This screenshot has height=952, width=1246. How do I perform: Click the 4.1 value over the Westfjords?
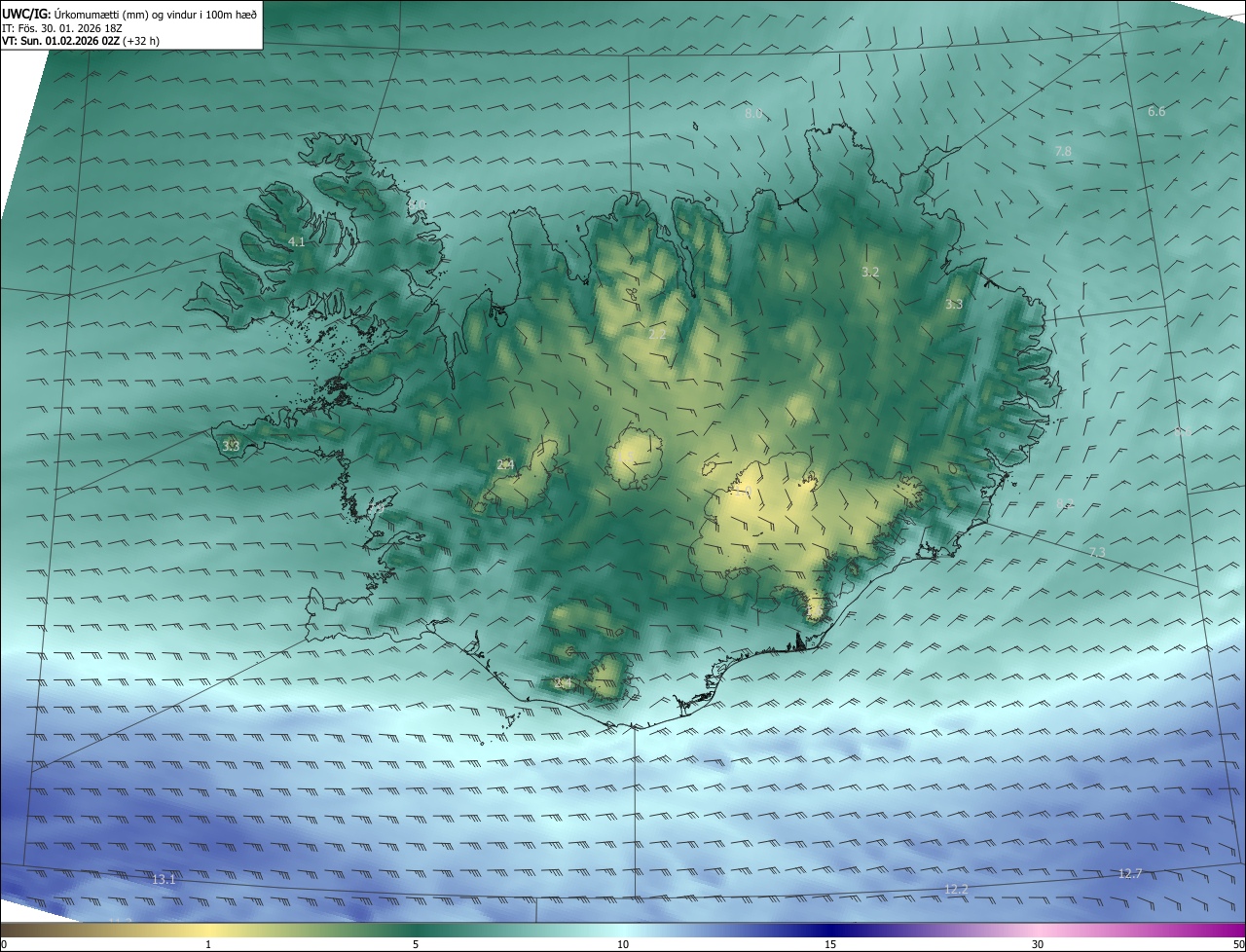[297, 241]
